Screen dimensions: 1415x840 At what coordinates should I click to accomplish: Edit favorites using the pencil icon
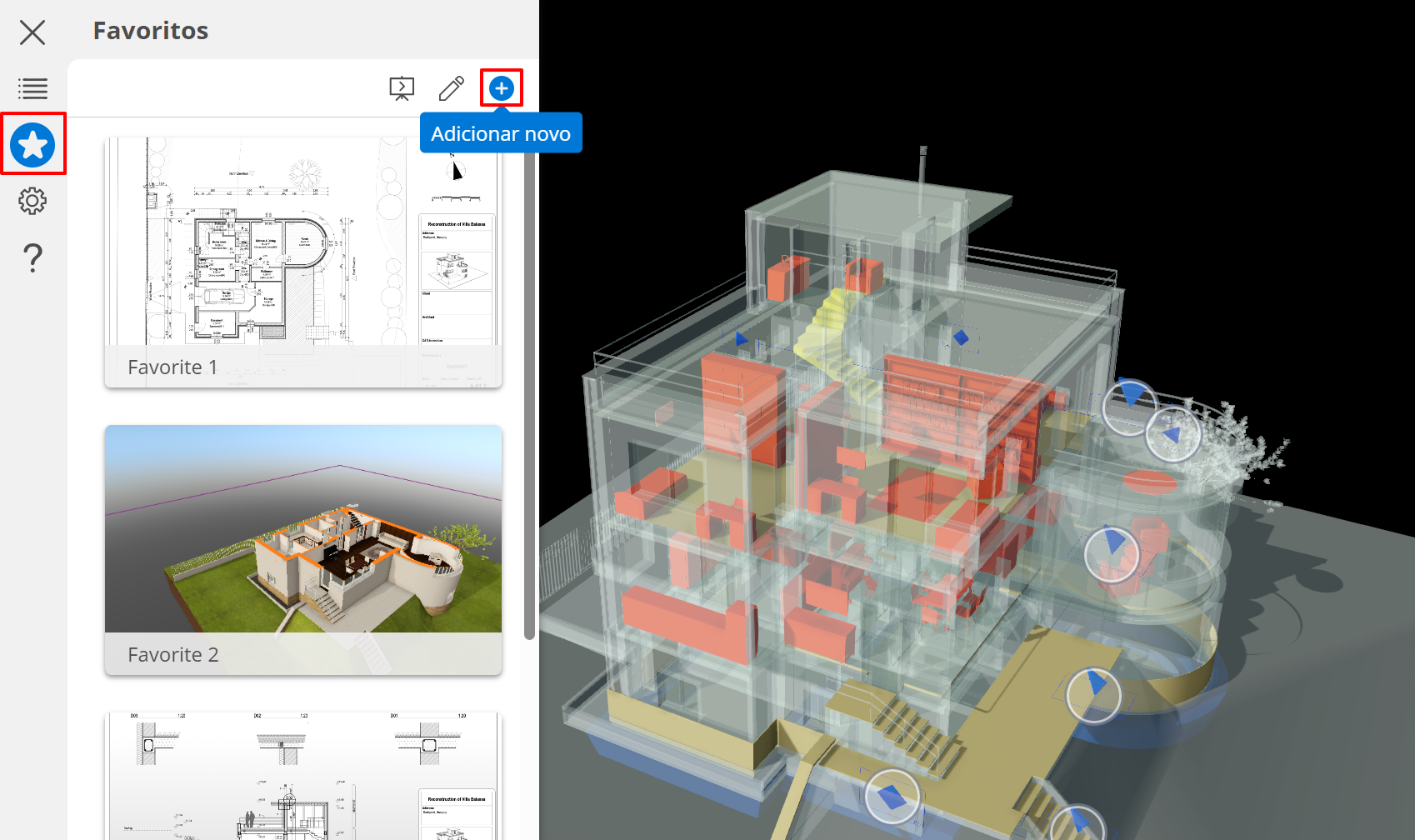point(452,88)
